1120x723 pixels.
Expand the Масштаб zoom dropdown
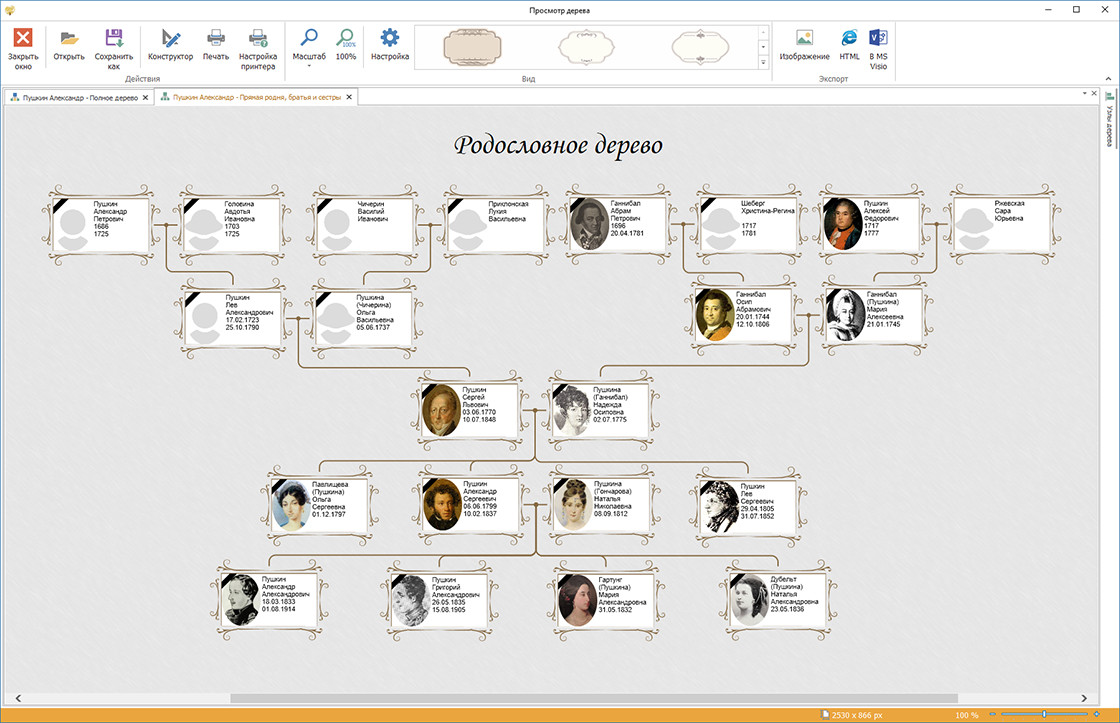coord(309,65)
